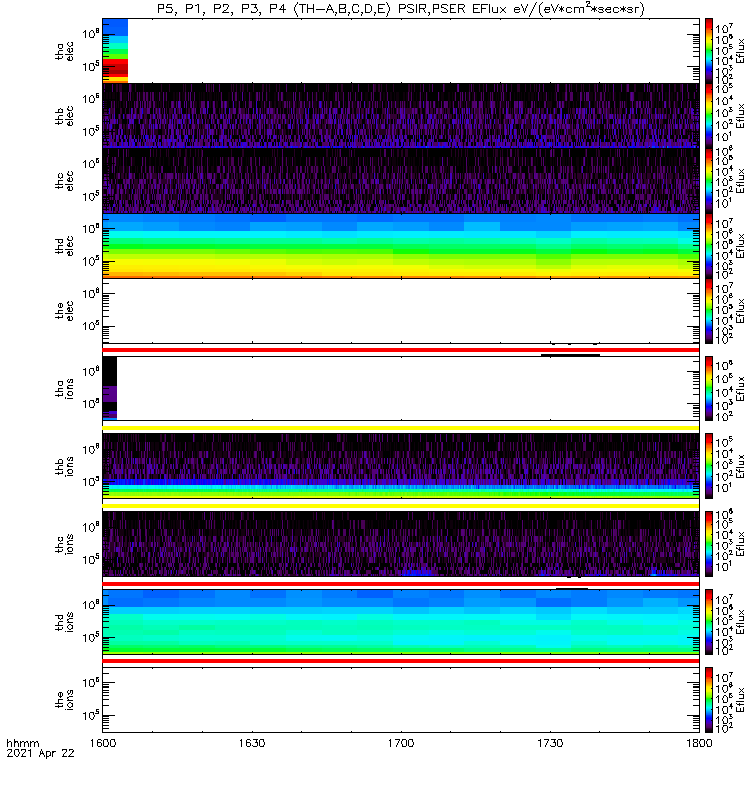Screen dimensions: 750x800
Task: Click the thb ions spectrogram panel
Action: click(x=401, y=466)
